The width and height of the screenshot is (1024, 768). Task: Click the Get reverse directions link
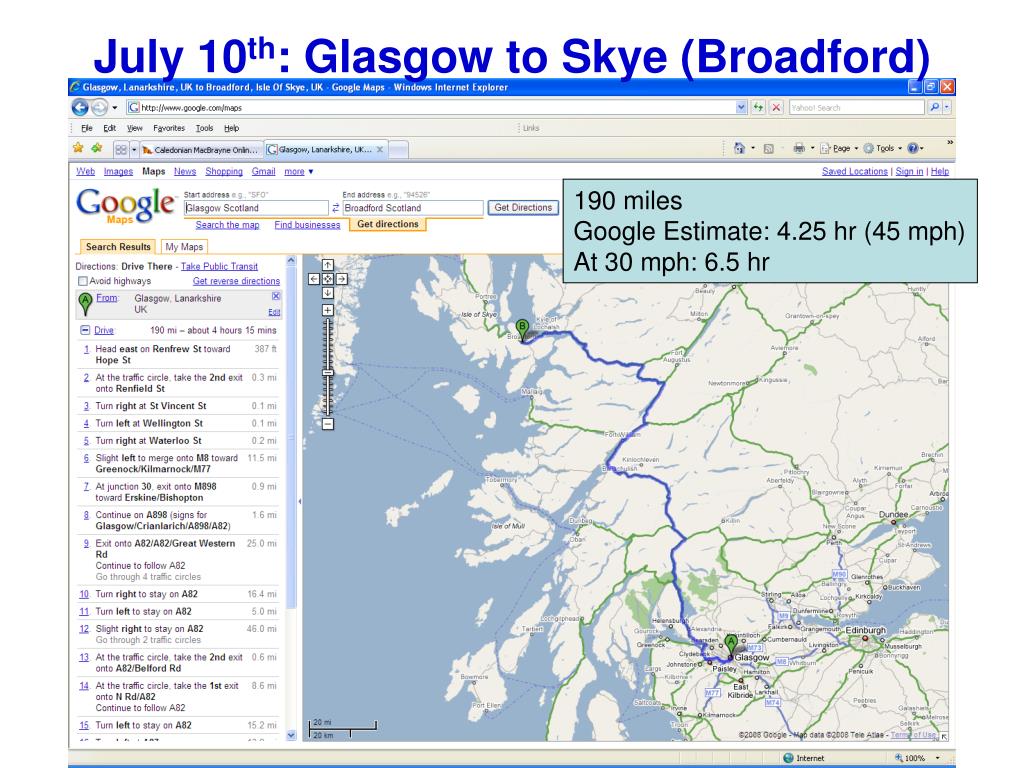[236, 281]
